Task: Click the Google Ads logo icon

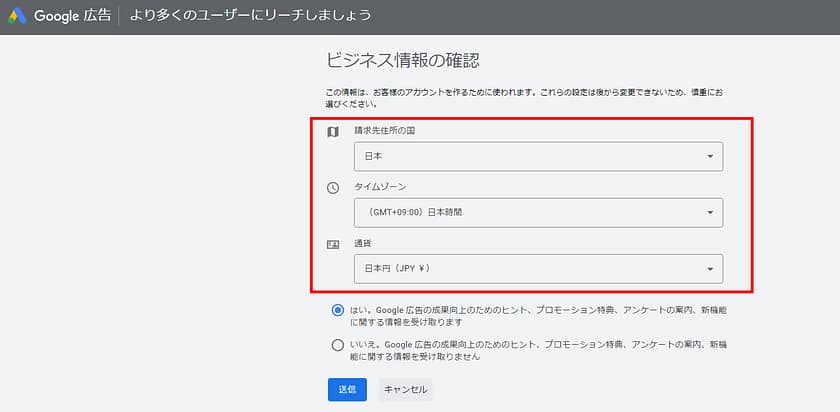Action: point(18,16)
